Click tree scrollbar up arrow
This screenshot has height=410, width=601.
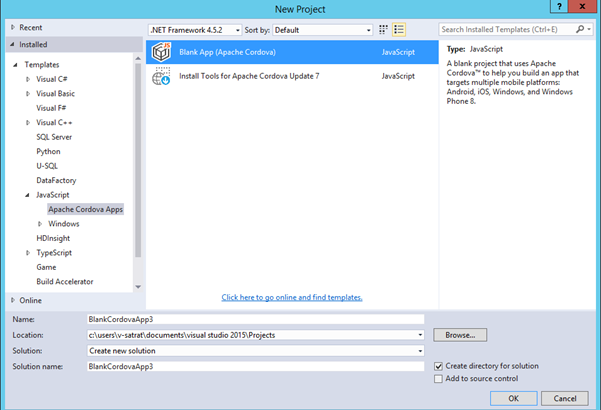point(138,58)
